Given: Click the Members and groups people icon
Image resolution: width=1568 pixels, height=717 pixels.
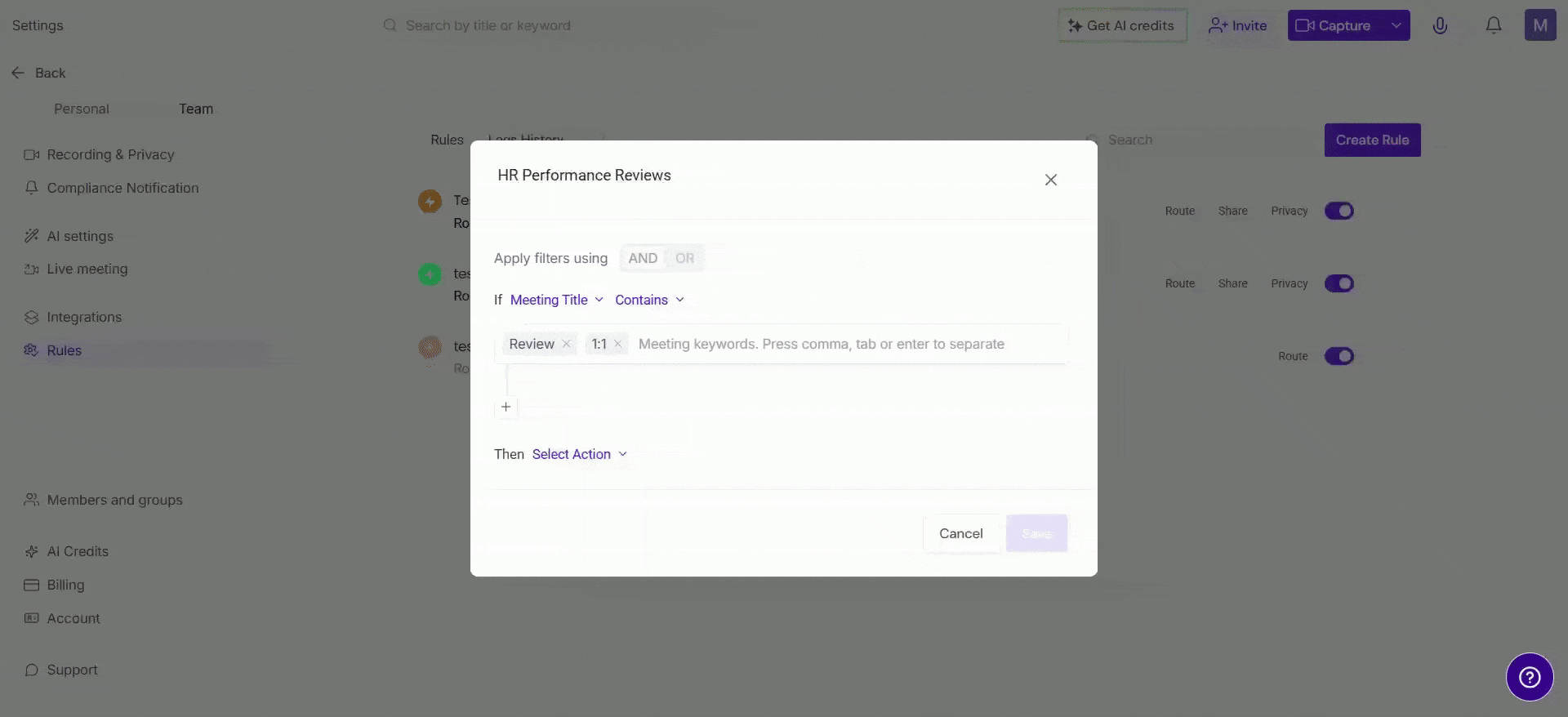Looking at the screenshot, I should coord(32,500).
